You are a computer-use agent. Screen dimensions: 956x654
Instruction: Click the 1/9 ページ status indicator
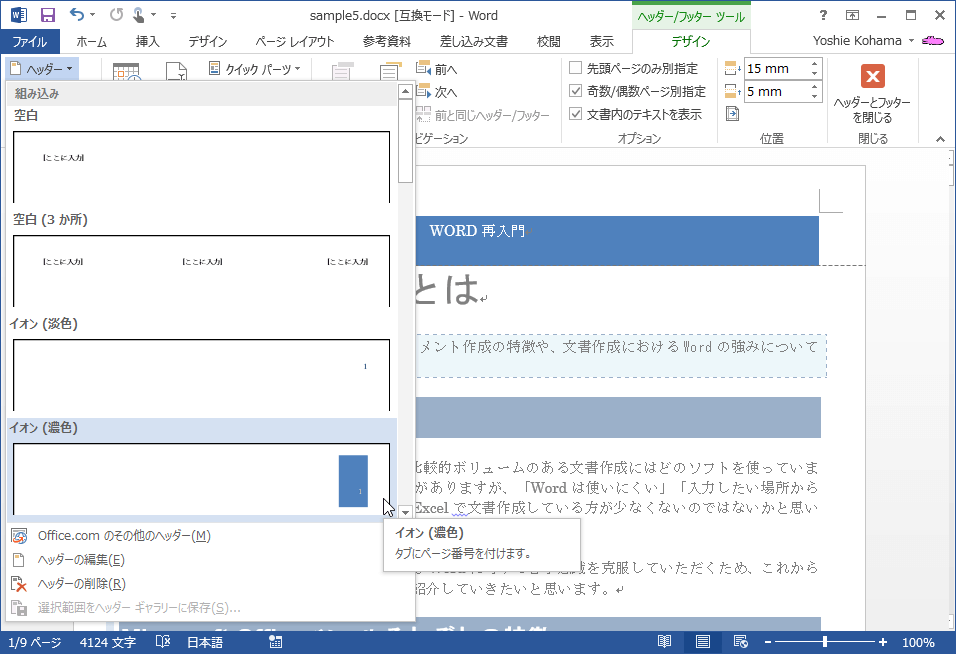coord(34,642)
